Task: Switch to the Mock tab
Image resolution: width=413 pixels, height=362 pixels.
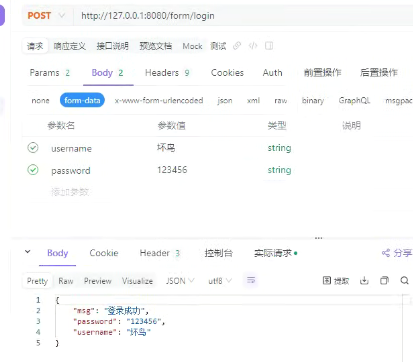Action: (x=192, y=46)
